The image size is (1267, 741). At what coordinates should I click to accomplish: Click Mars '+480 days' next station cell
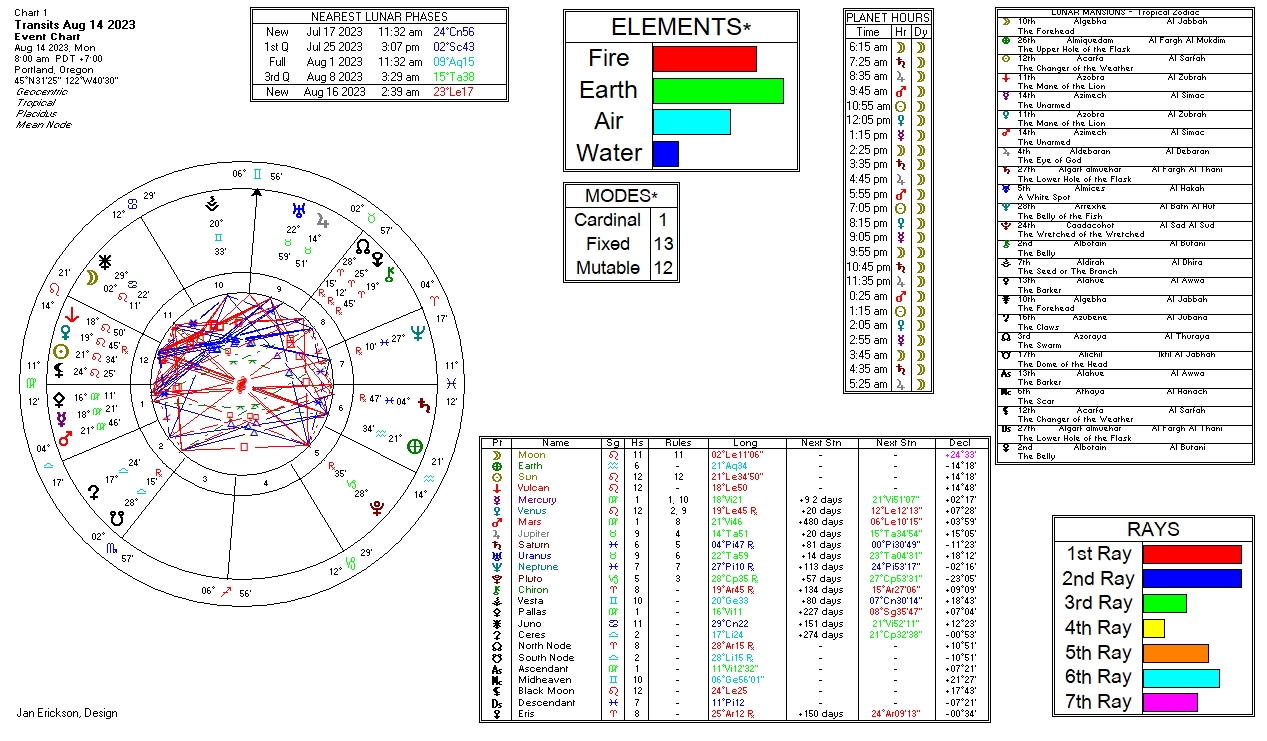point(821,522)
